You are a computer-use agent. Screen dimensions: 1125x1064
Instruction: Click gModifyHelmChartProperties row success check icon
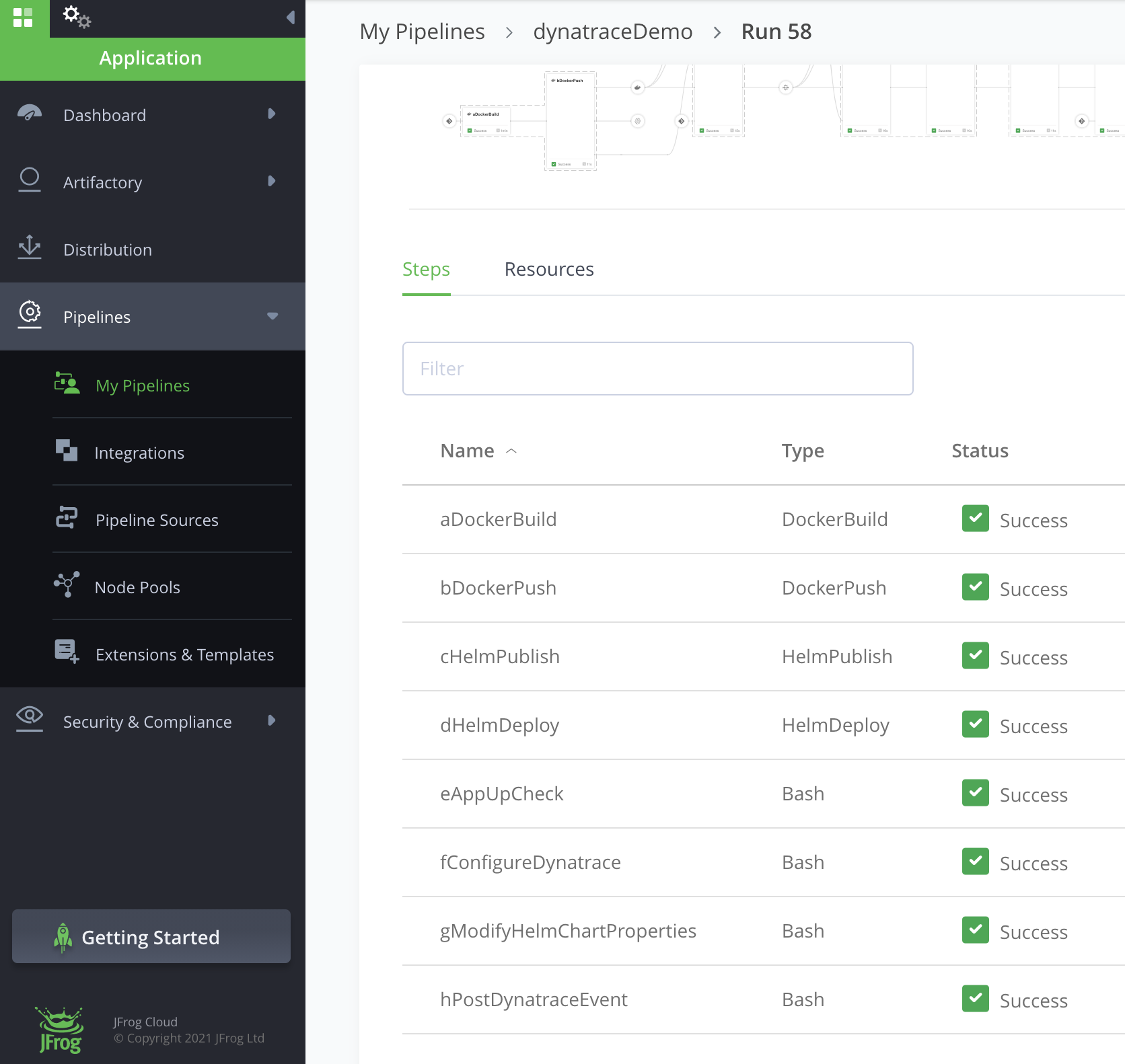tap(976, 930)
